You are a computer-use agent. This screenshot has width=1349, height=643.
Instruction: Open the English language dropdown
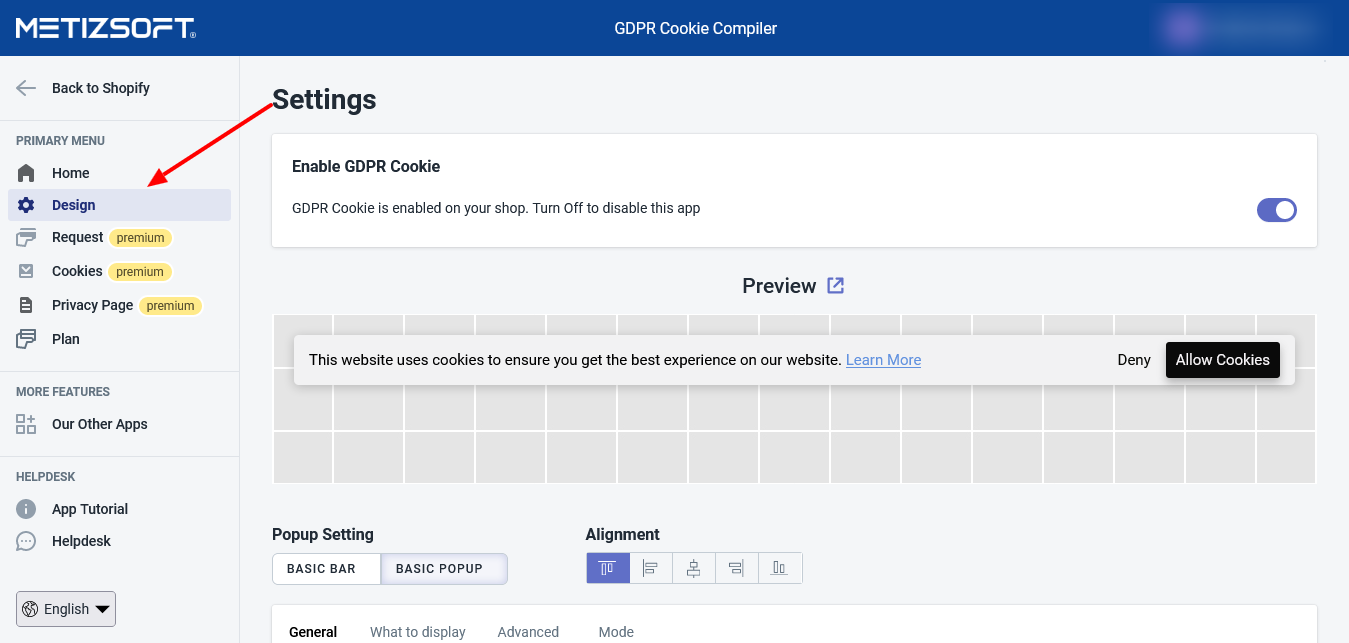(66, 609)
